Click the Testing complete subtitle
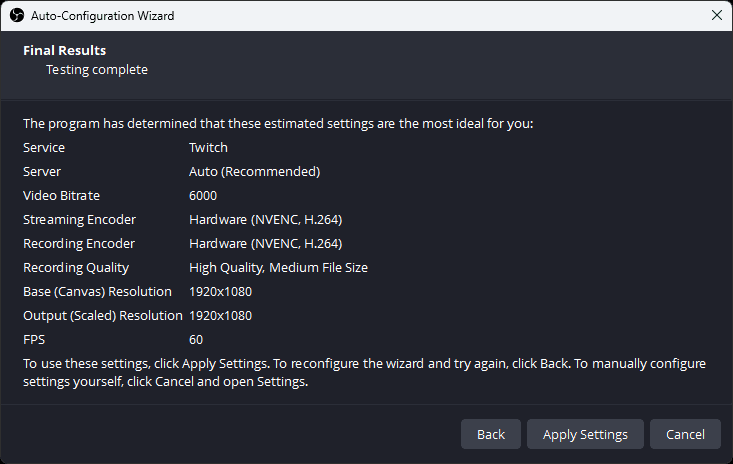The width and height of the screenshot is (733, 464). click(x=97, y=70)
